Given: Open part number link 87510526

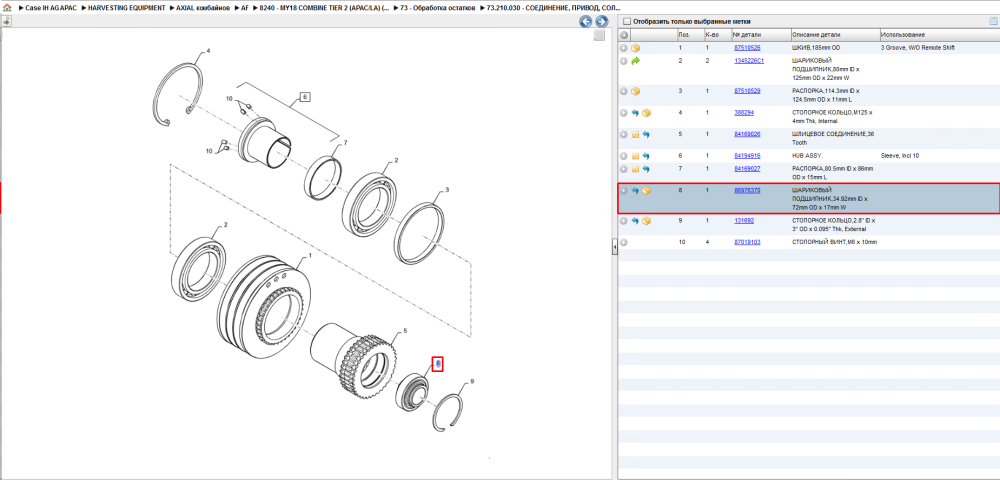Looking at the screenshot, I should click(x=747, y=48).
